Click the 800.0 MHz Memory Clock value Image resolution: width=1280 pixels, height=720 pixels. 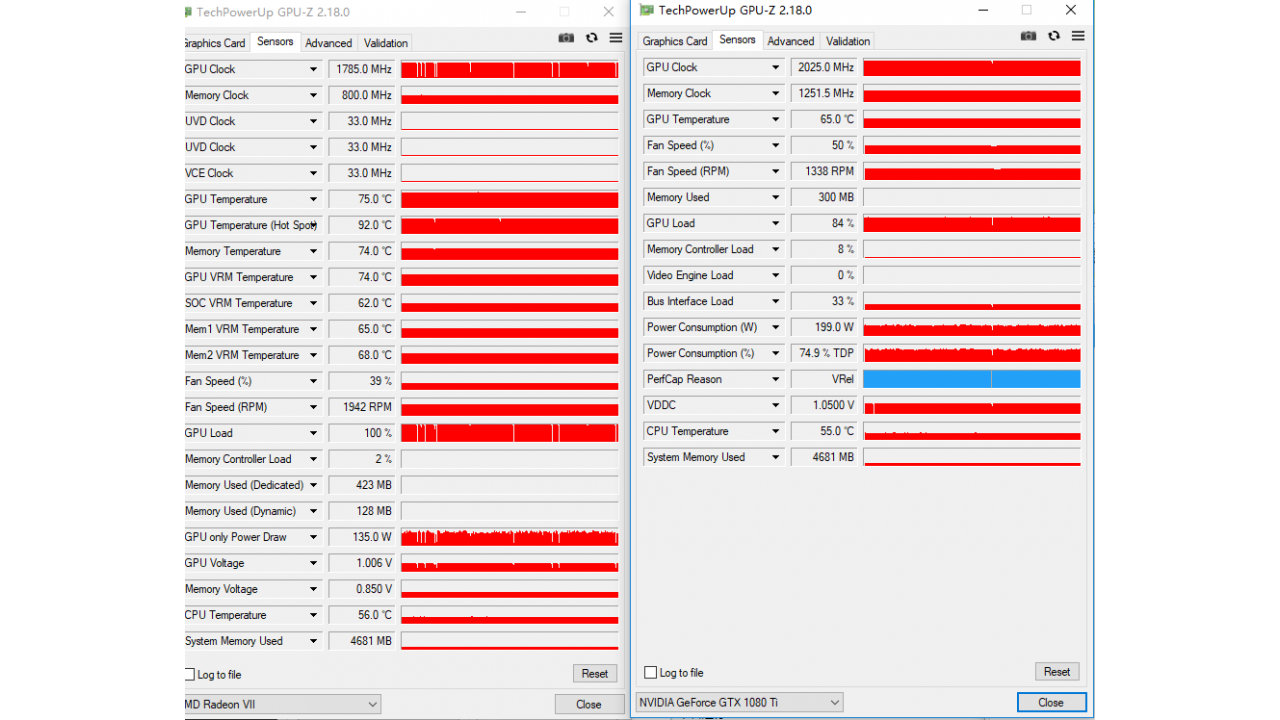(361, 95)
